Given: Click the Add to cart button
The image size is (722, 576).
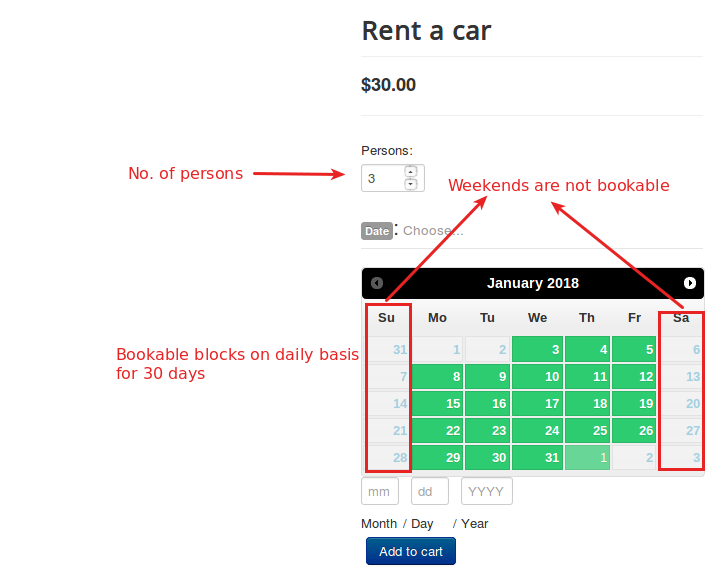Looking at the screenshot, I should pyautogui.click(x=411, y=551).
